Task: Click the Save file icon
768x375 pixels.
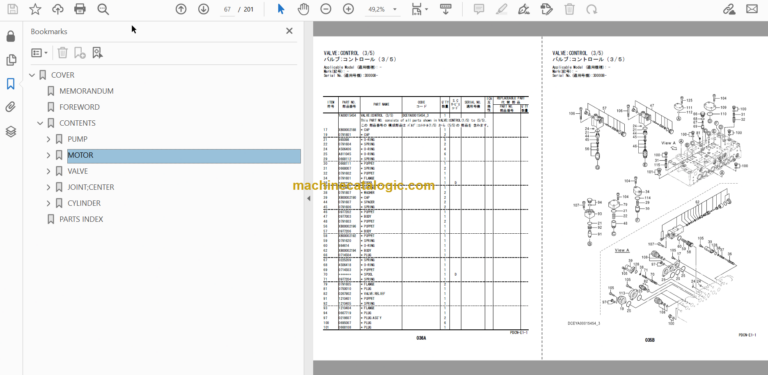Action: pos(12,9)
